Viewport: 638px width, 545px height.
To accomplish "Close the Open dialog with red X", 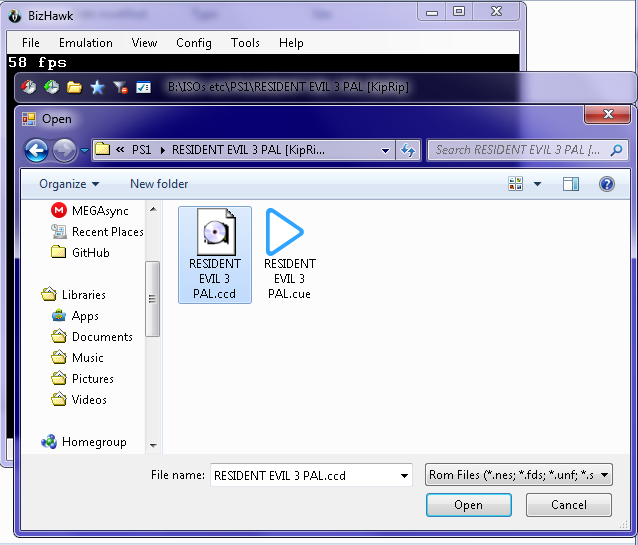I will [608, 114].
